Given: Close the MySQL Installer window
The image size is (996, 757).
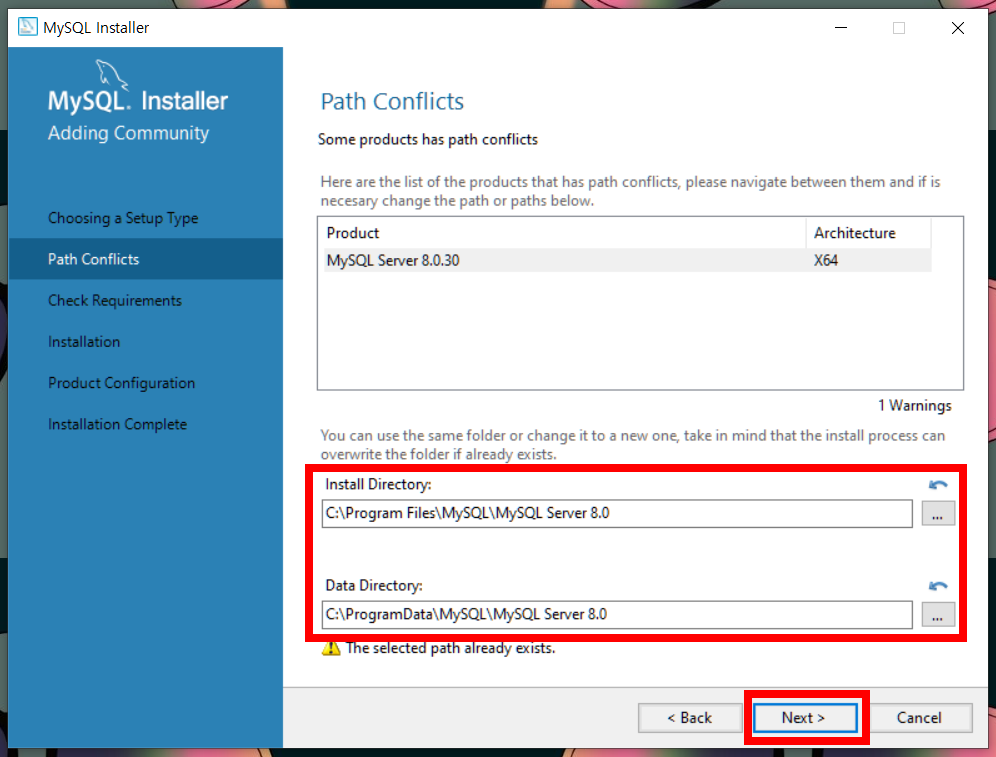Looking at the screenshot, I should (x=958, y=27).
